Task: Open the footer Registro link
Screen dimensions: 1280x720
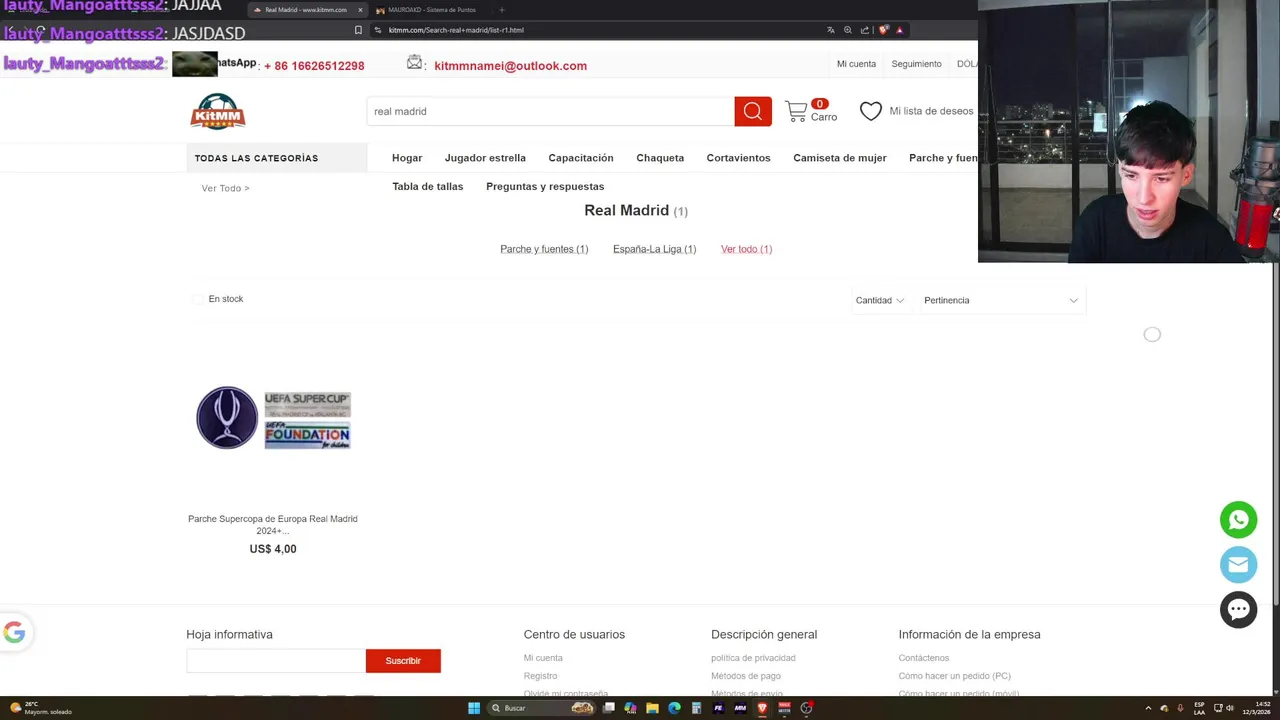Action: [x=540, y=676]
